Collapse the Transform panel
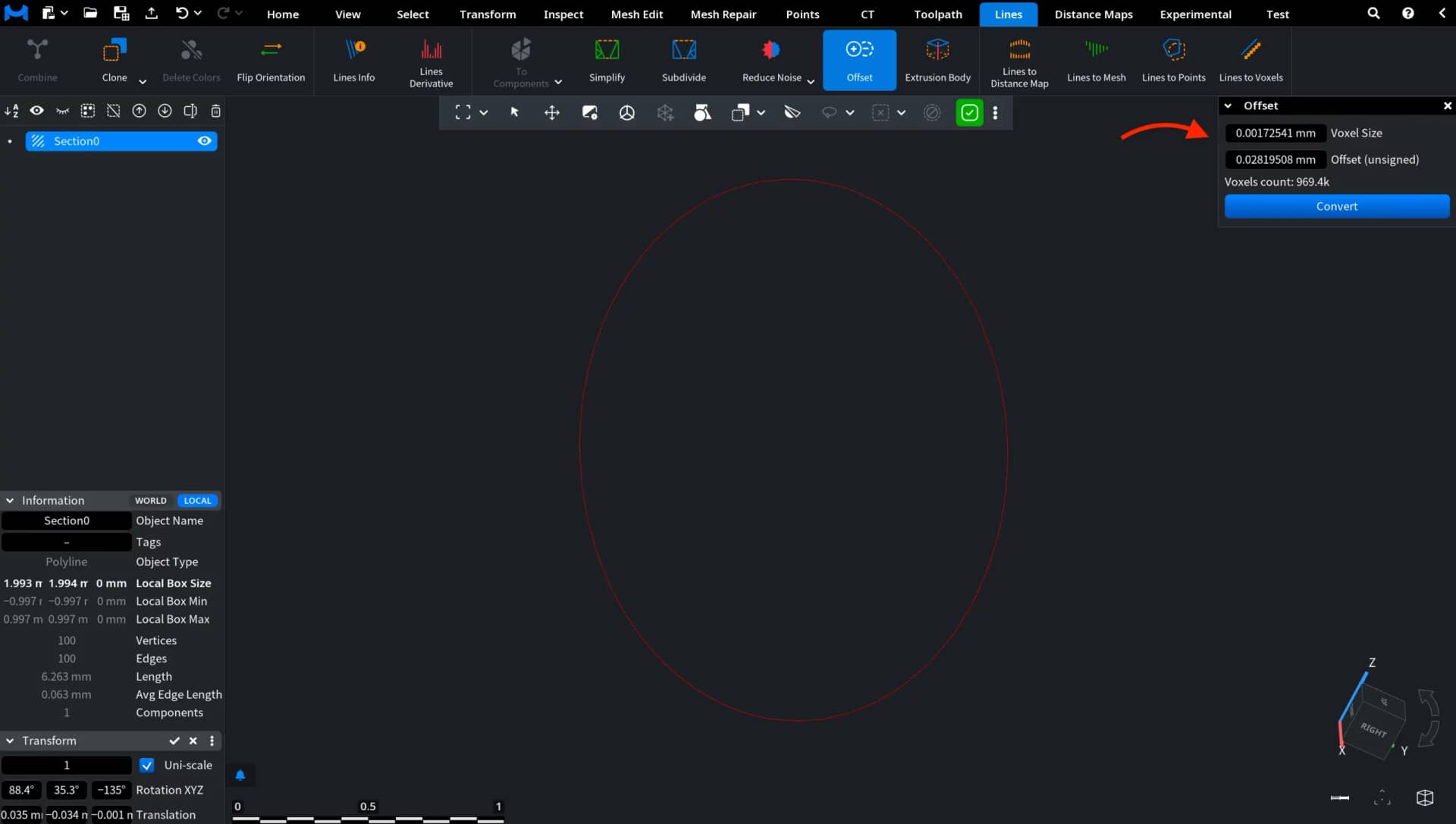The height and width of the screenshot is (824, 1456). point(10,741)
